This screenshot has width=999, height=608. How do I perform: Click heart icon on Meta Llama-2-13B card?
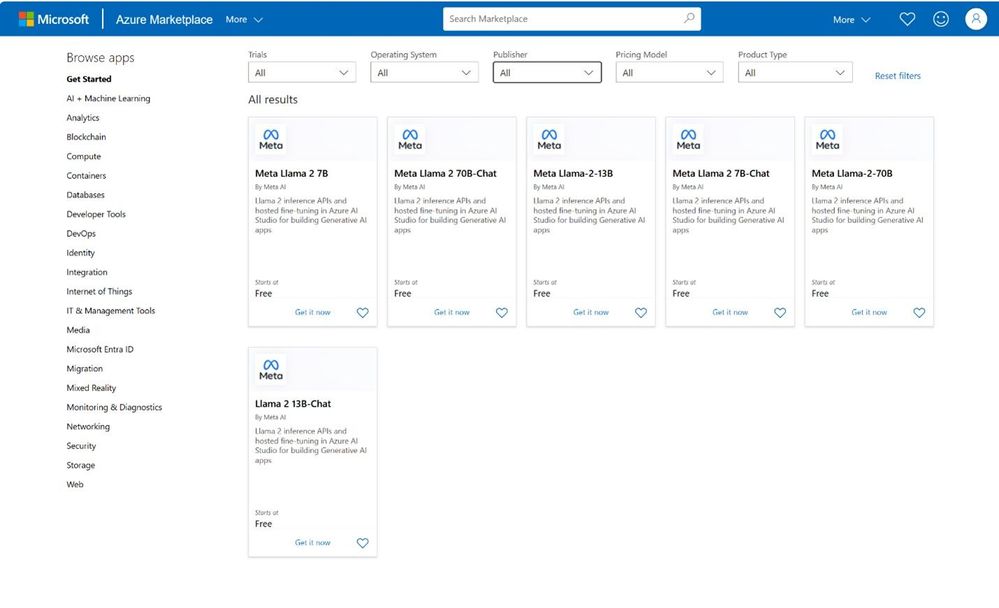tap(641, 313)
